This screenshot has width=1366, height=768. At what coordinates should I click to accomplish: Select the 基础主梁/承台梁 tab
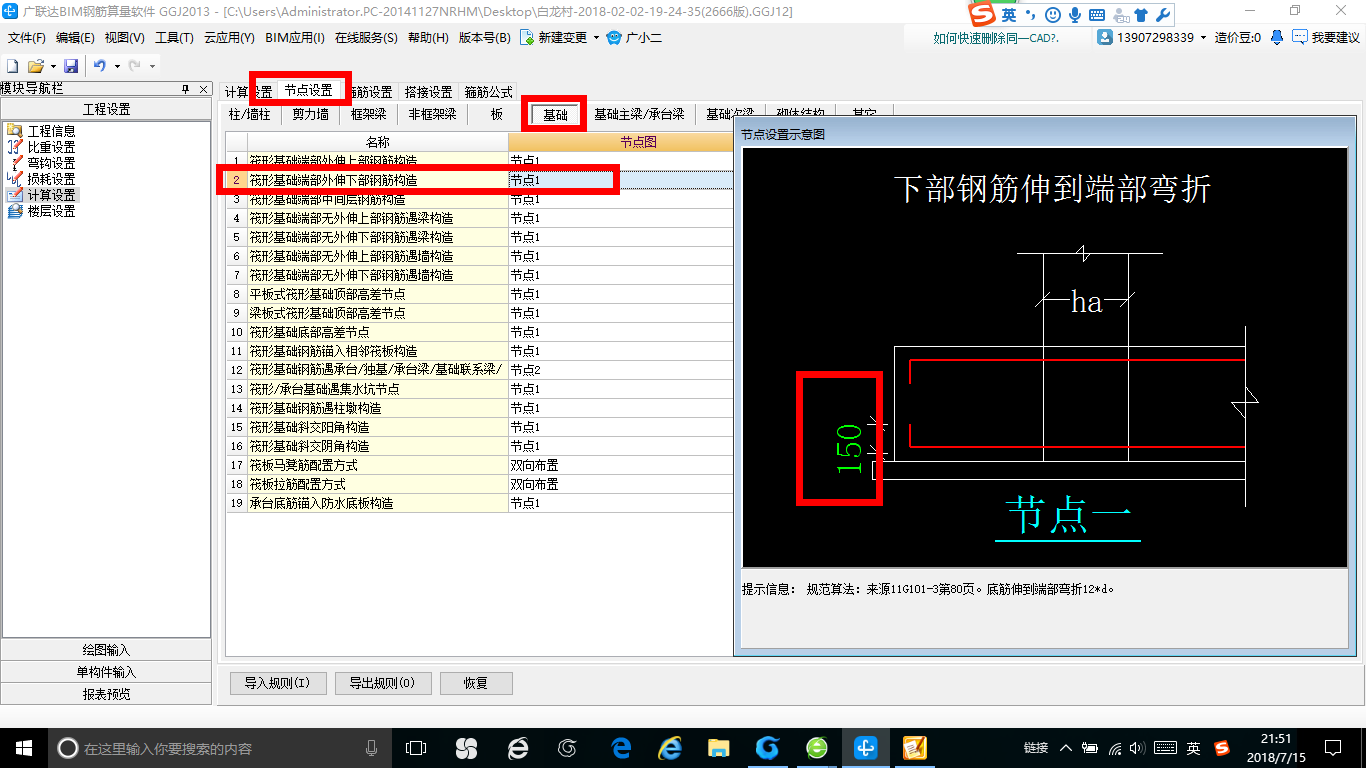(639, 114)
